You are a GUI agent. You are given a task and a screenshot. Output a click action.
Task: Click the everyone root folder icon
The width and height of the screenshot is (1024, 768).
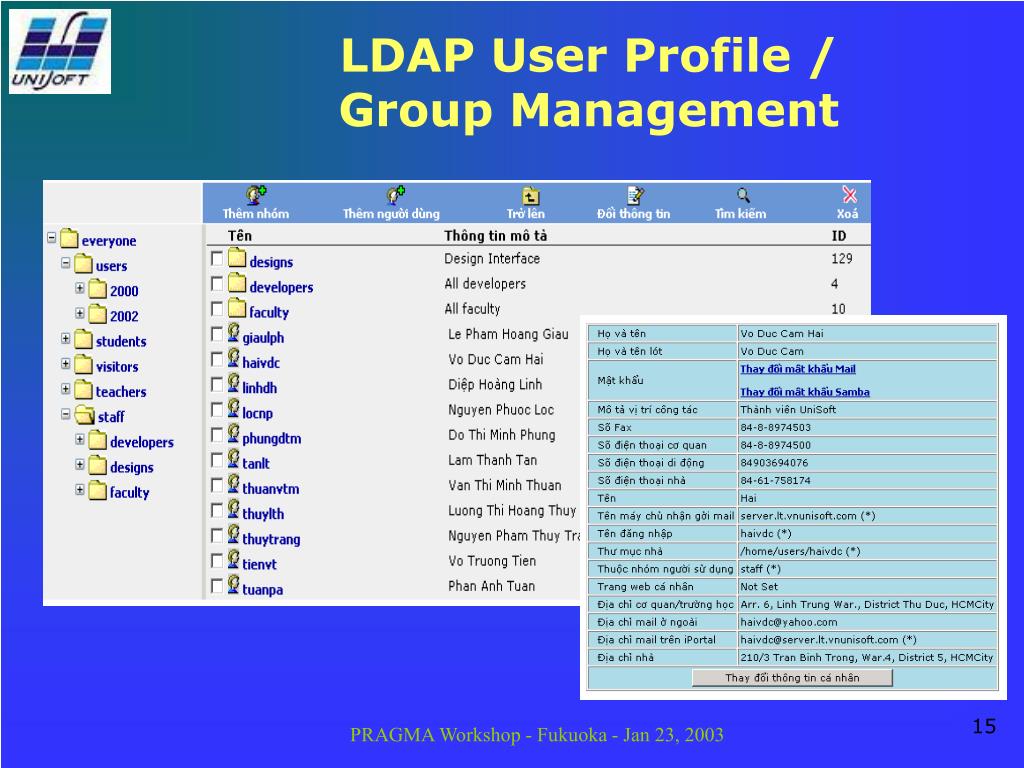pyautogui.click(x=69, y=238)
